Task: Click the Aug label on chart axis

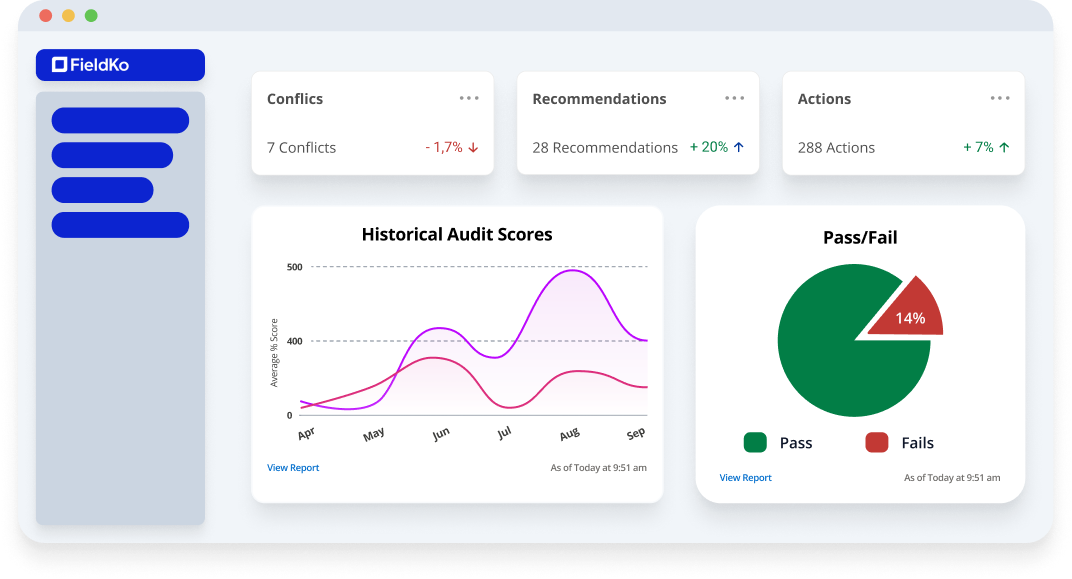Action: coord(570,434)
